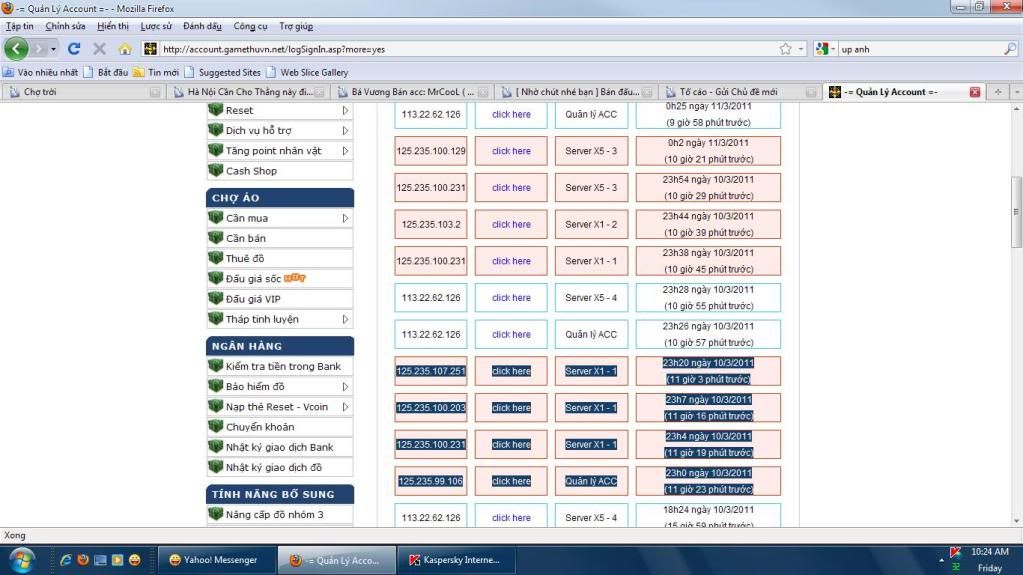The height and width of the screenshot is (575, 1023).
Task: Select the Google search engine icon
Action: 822,49
